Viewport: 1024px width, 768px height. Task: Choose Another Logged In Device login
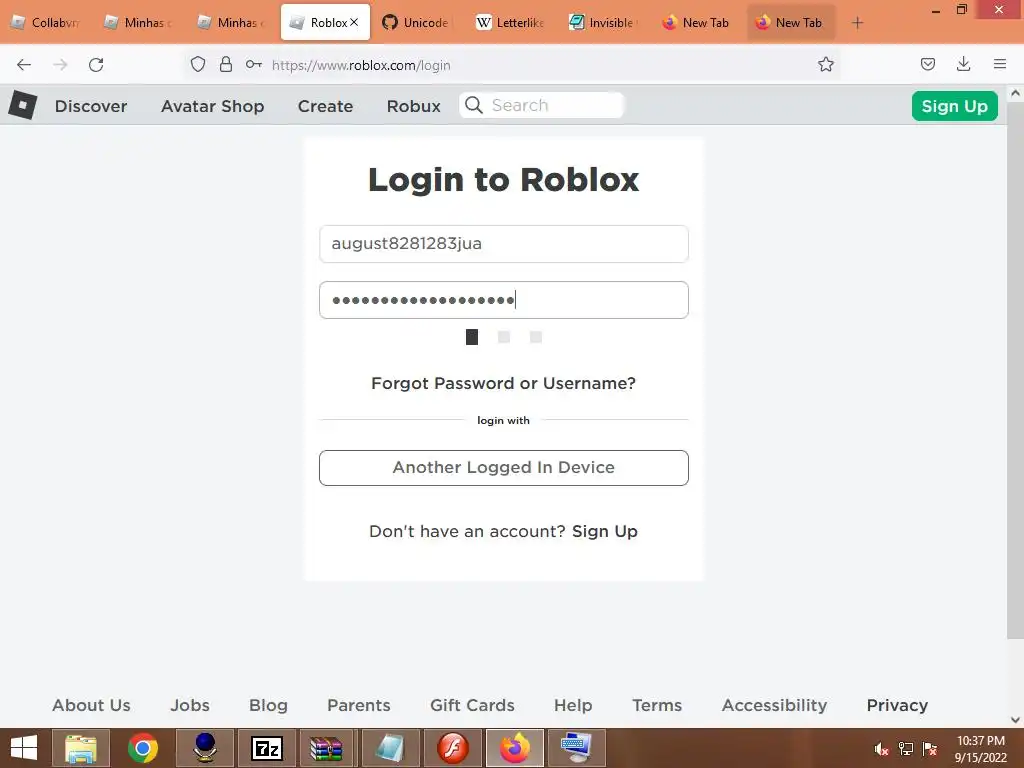504,468
